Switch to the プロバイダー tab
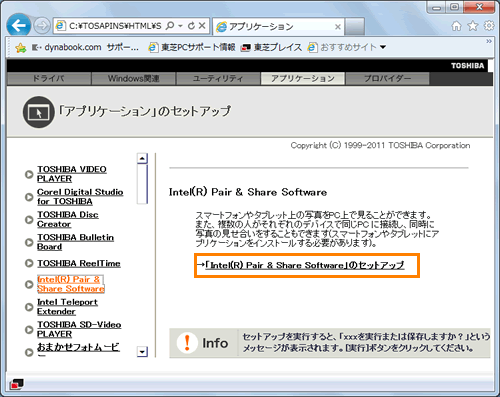500x397 pixels. coord(387,79)
